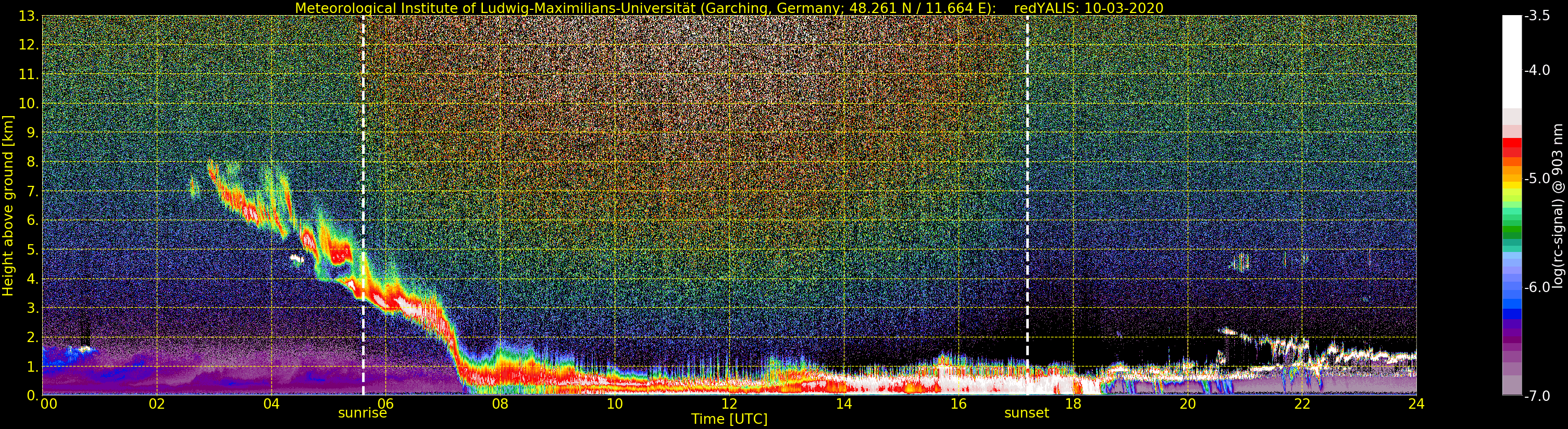Click the '-7.0' colorbar tick label
The height and width of the screenshot is (429, 1568).
(x=1537, y=396)
